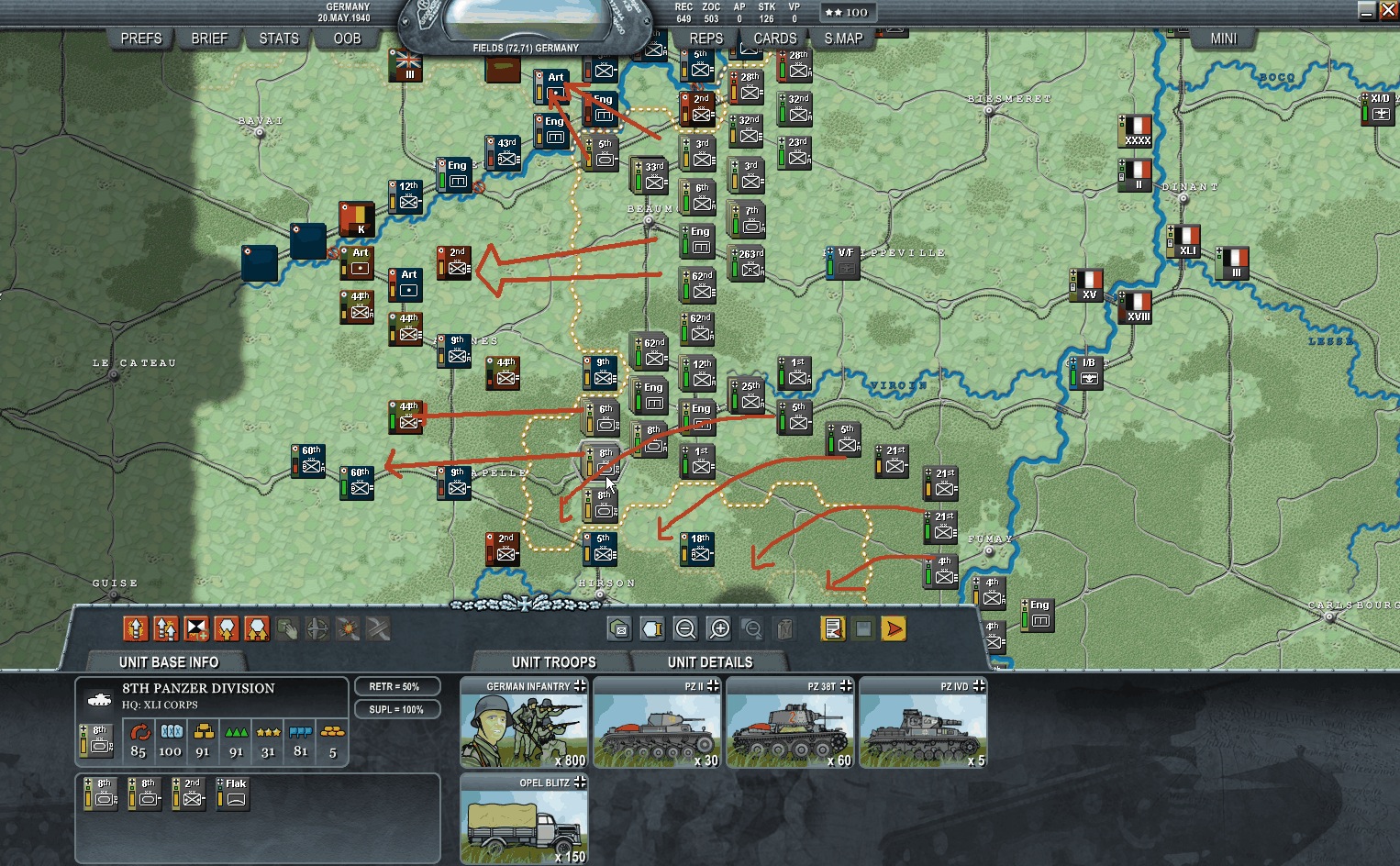Open the OPEL BLITZ x 150 troop card
Viewport: 1400px width, 866px height.
[524, 819]
